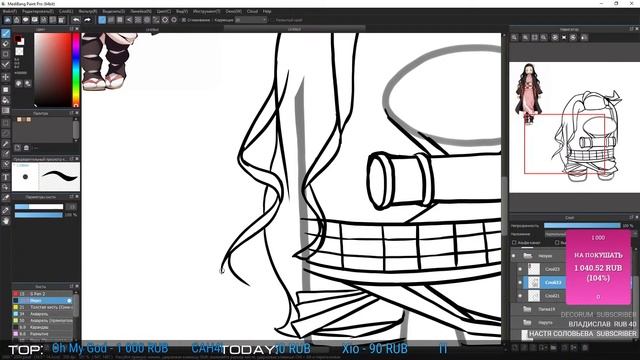Click the Redo arrow in toolbar
The image size is (640, 360).
87,20
